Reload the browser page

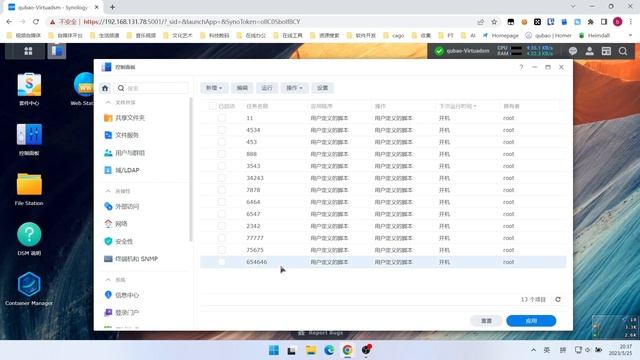36,22
